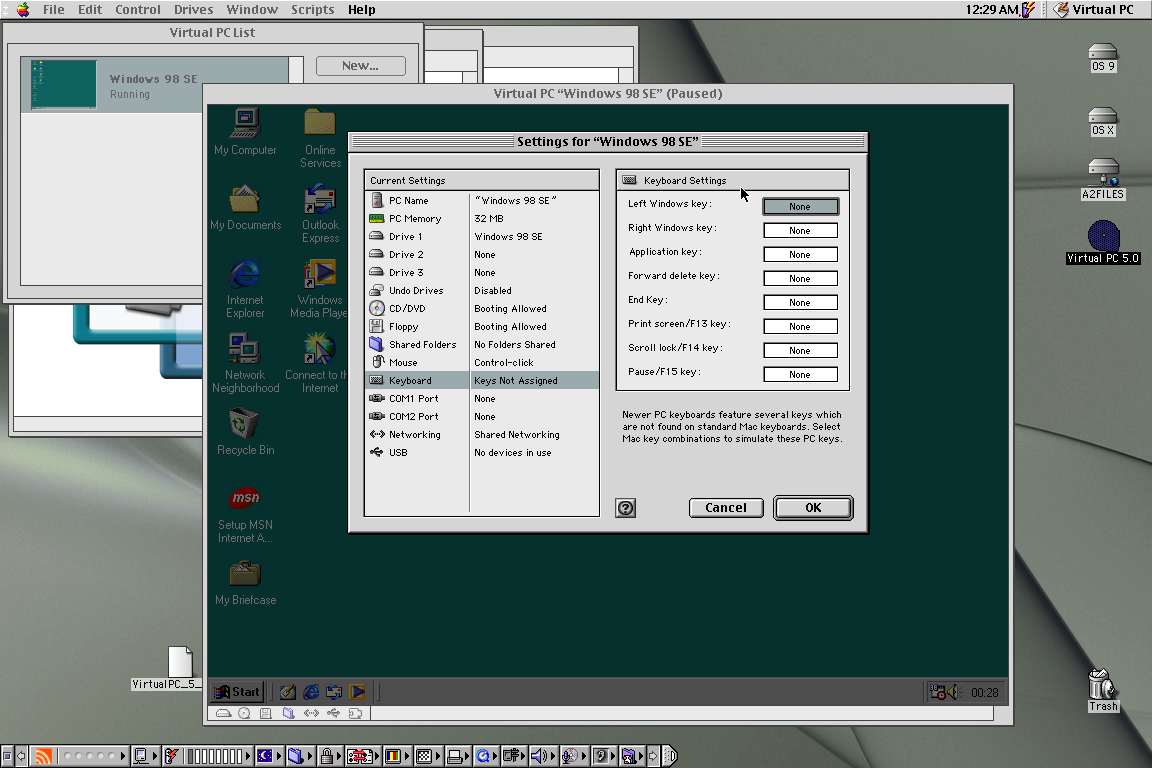Screen dimensions: 1152x768
Task: Open File menu
Action: (54, 10)
